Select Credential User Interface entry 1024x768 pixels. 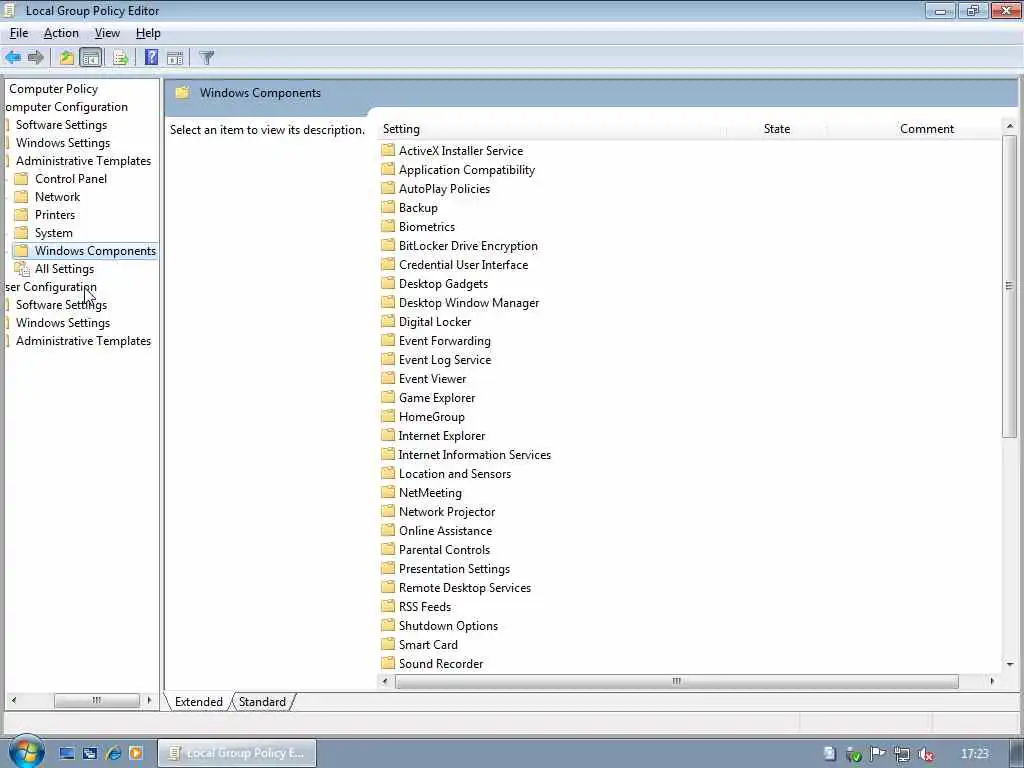[x=463, y=264]
